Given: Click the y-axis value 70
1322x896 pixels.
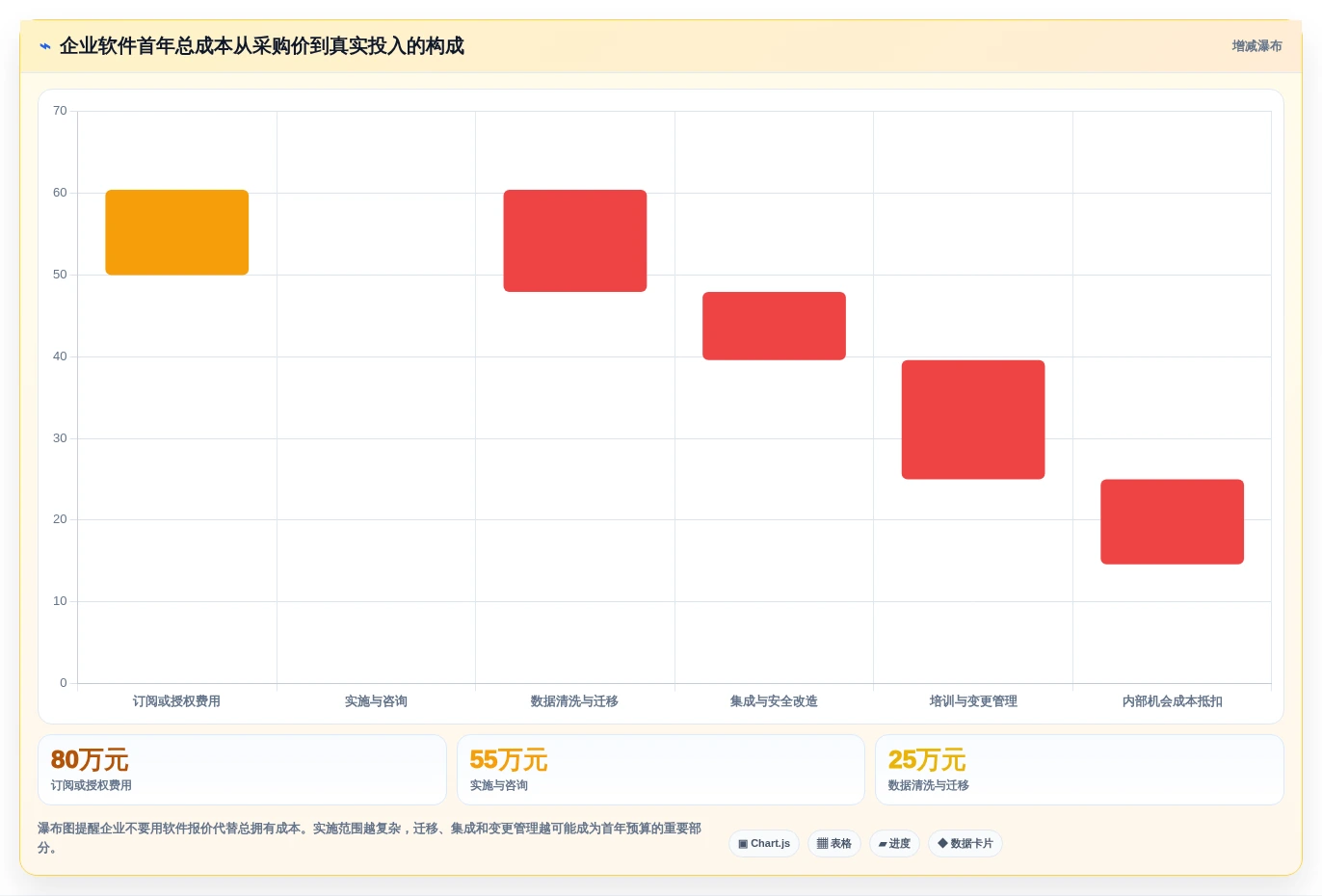Looking at the screenshot, I should [x=60, y=111].
